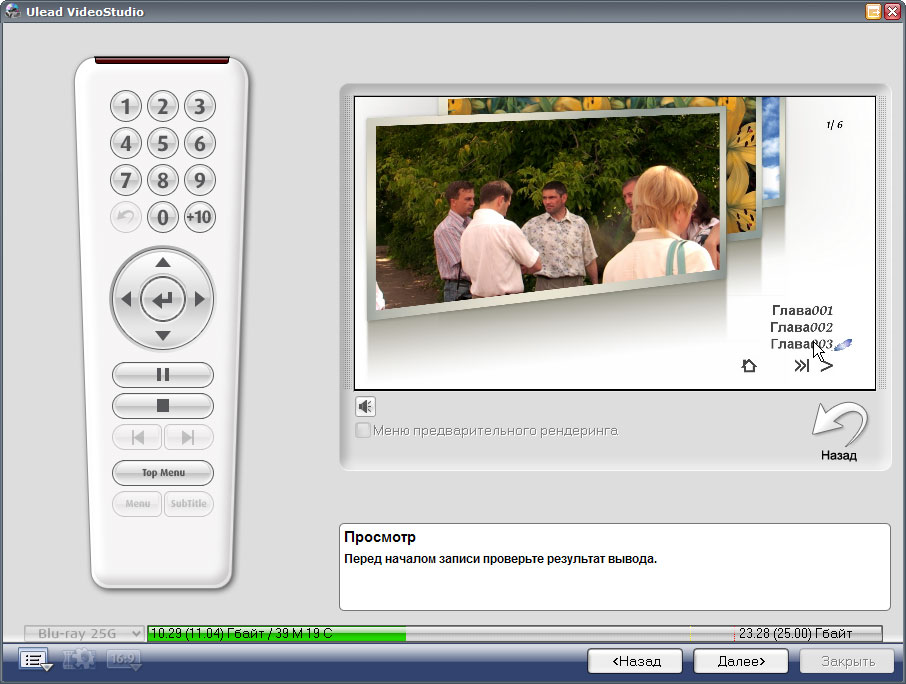Toggle the Меню предварительного рендеринга checkbox
The width and height of the screenshot is (906, 684).
click(x=364, y=431)
